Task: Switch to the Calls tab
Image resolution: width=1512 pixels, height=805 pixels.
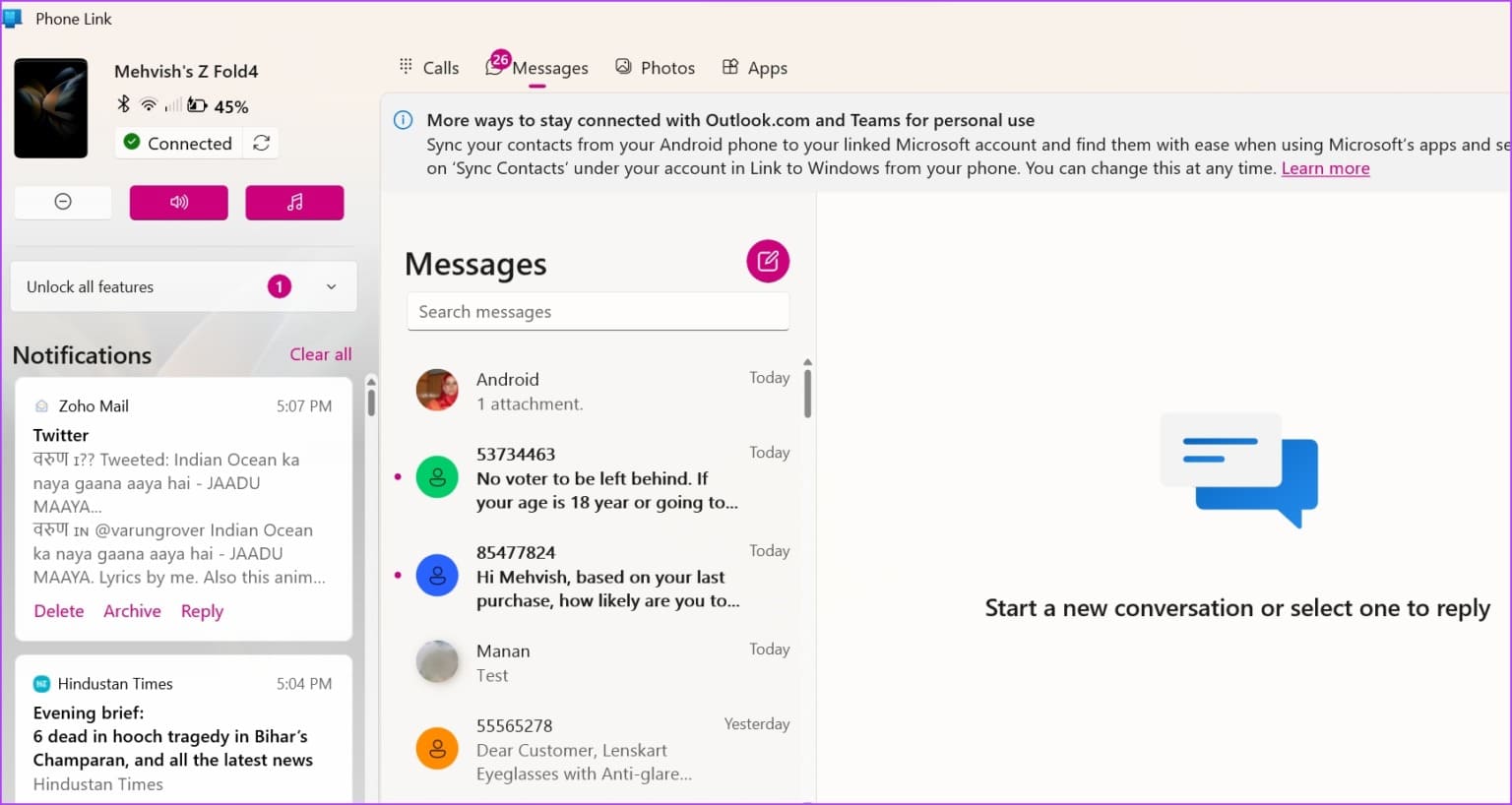Action: click(x=429, y=68)
